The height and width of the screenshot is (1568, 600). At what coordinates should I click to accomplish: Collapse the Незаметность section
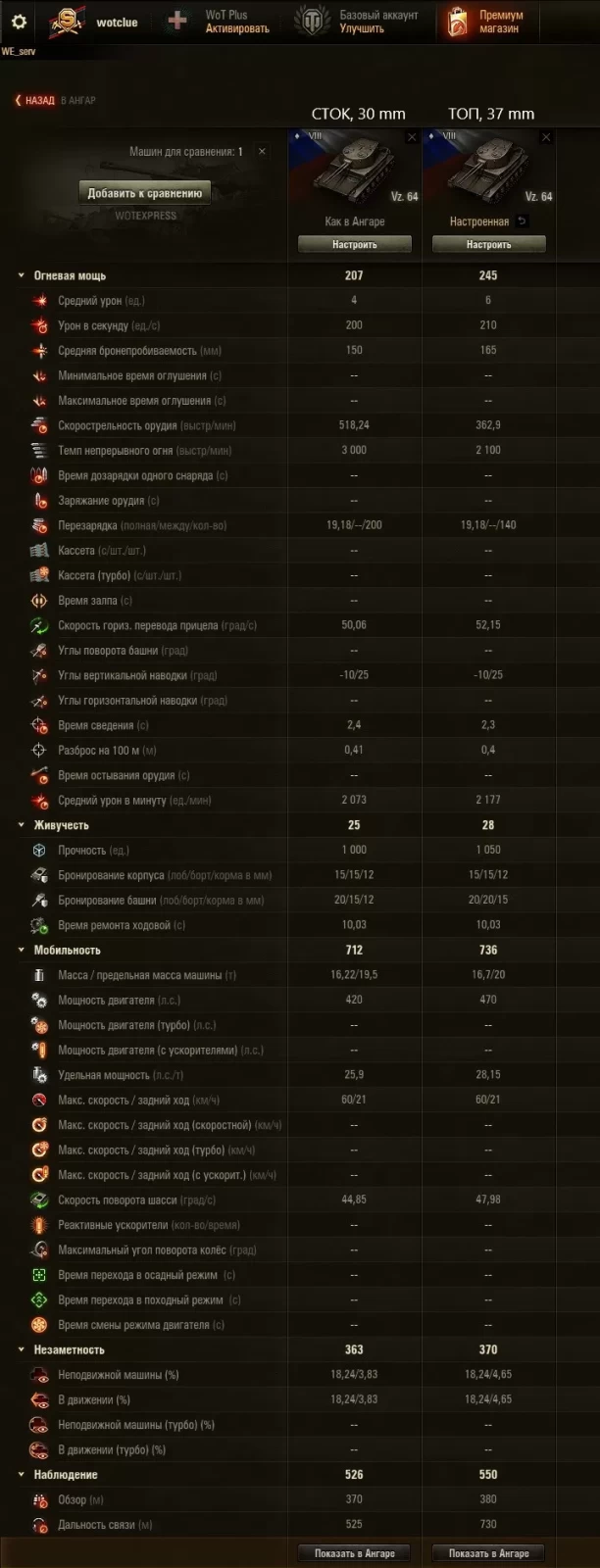point(21,1350)
